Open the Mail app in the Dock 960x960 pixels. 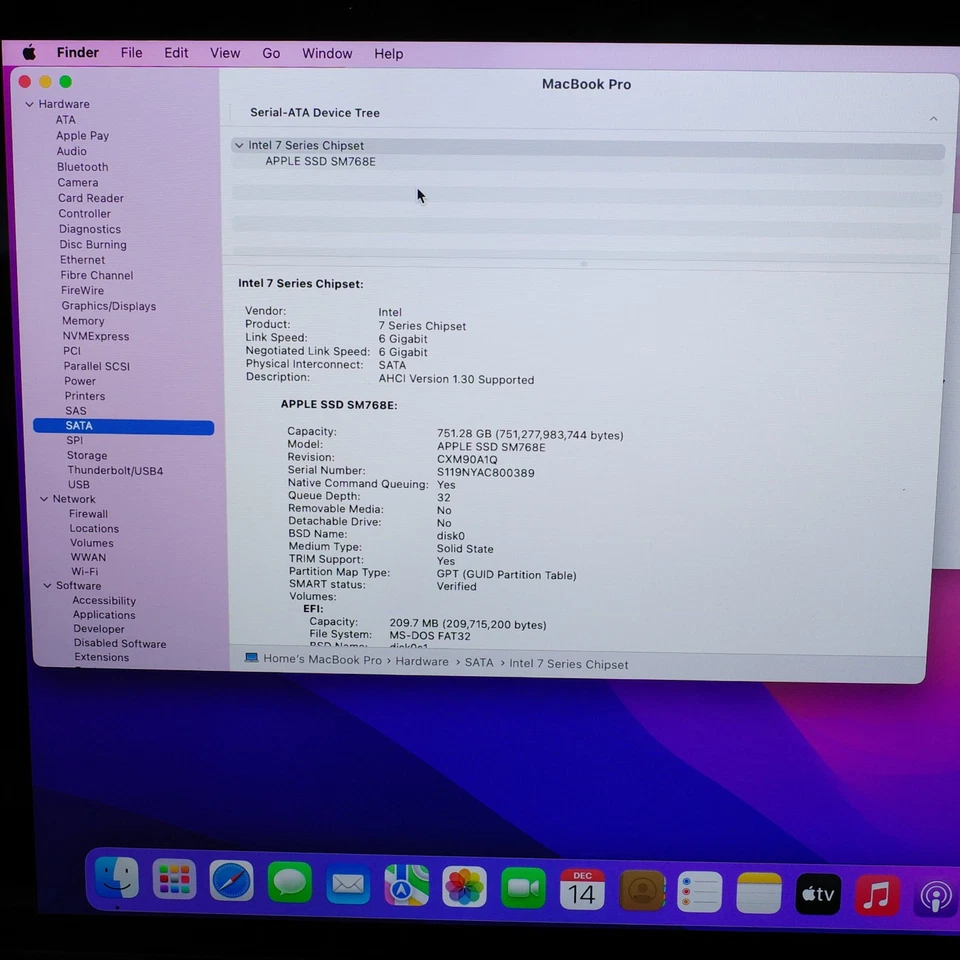(348, 884)
